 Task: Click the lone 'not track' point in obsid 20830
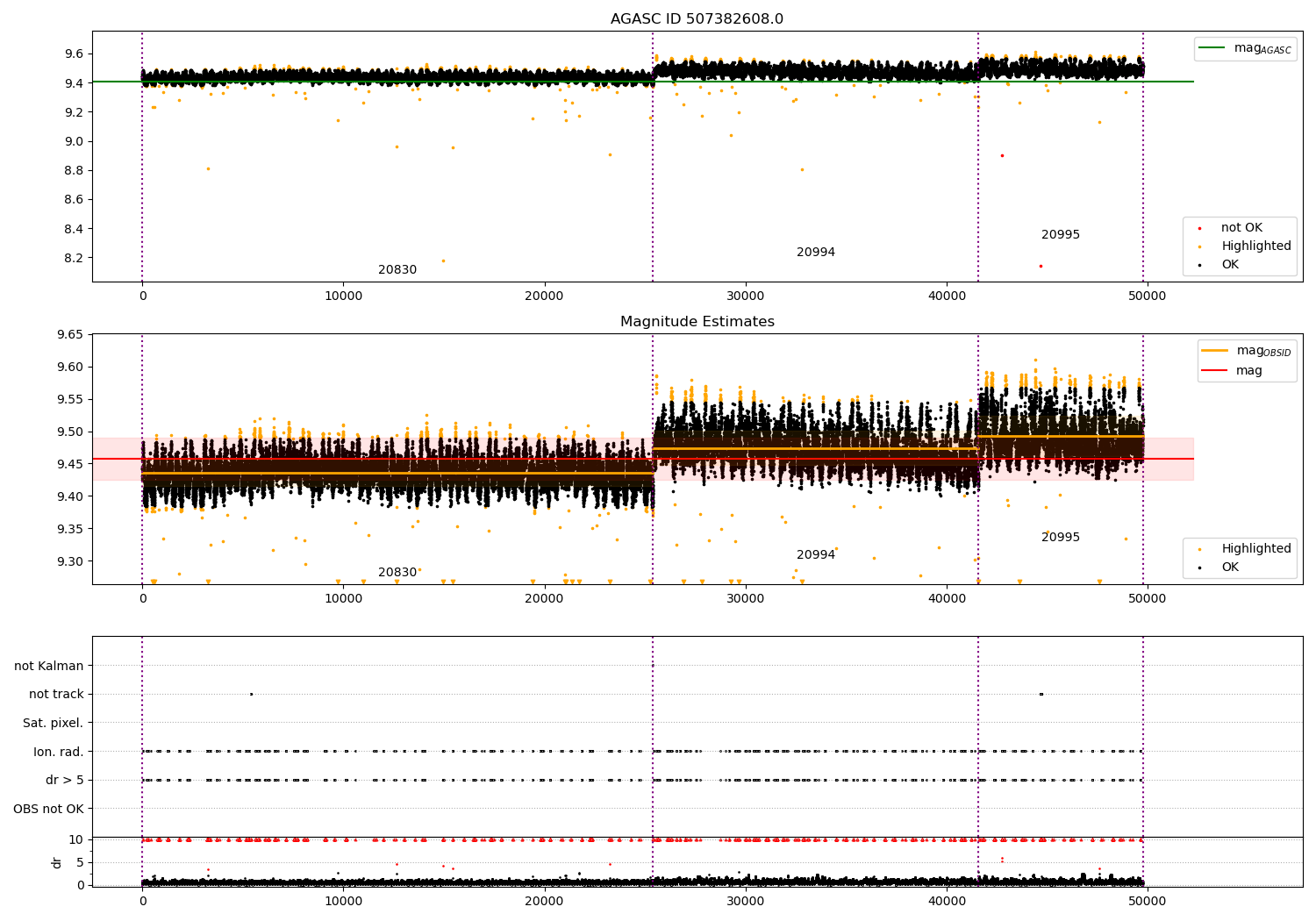coord(251,695)
